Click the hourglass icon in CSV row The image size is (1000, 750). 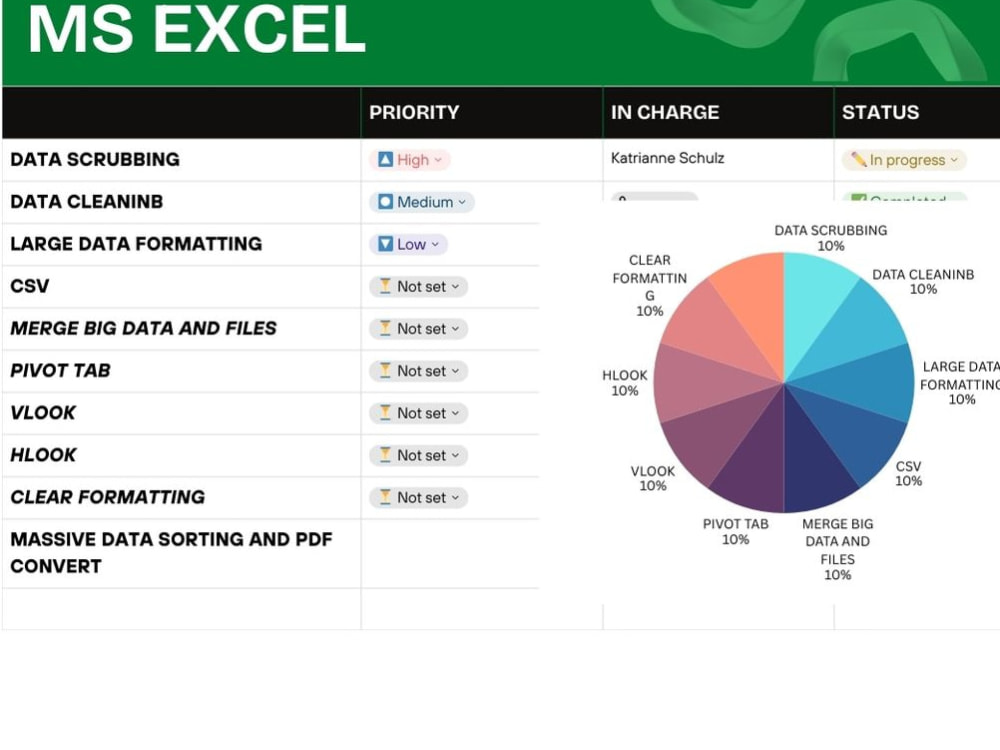pos(385,286)
